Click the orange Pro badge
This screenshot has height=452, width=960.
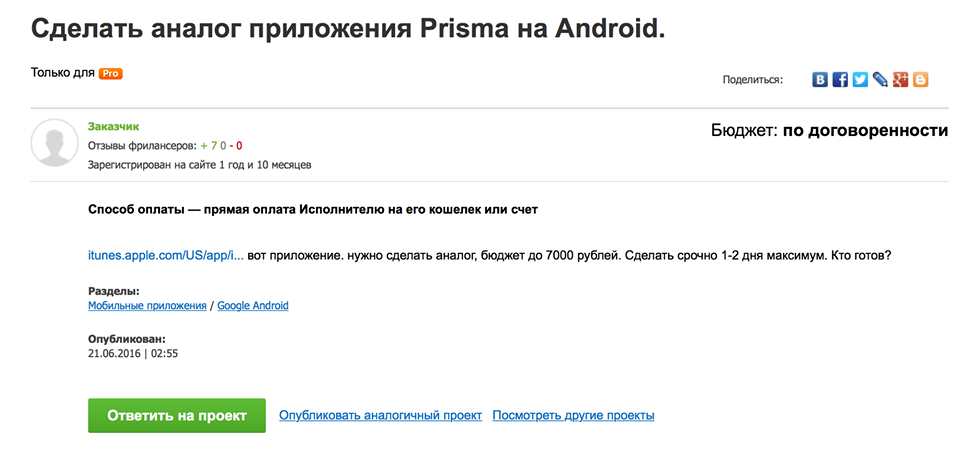111,73
